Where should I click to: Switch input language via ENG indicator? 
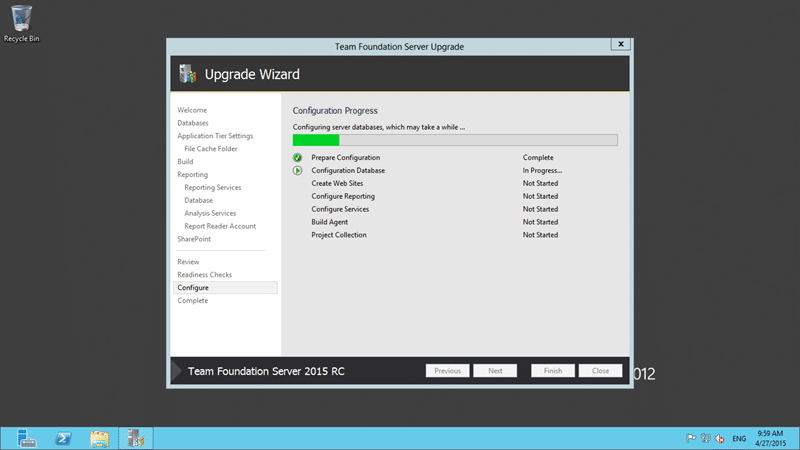click(739, 439)
